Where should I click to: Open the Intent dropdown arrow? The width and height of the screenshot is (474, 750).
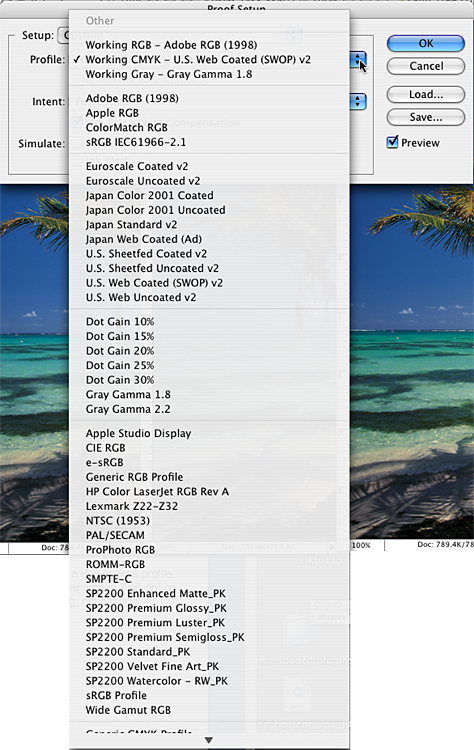(358, 101)
